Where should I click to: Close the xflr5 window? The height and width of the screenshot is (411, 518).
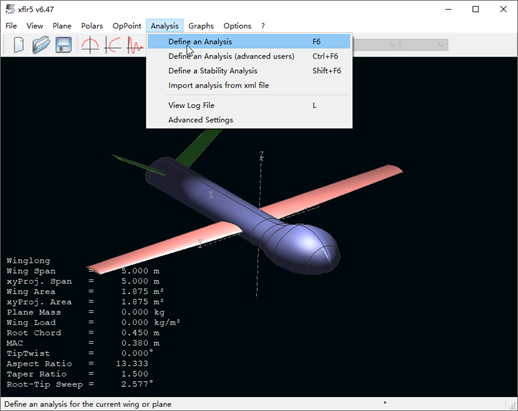pyautogui.click(x=503, y=9)
